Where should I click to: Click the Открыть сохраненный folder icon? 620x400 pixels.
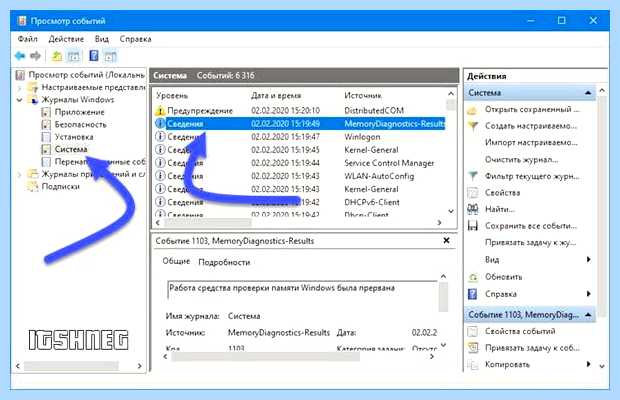473,110
